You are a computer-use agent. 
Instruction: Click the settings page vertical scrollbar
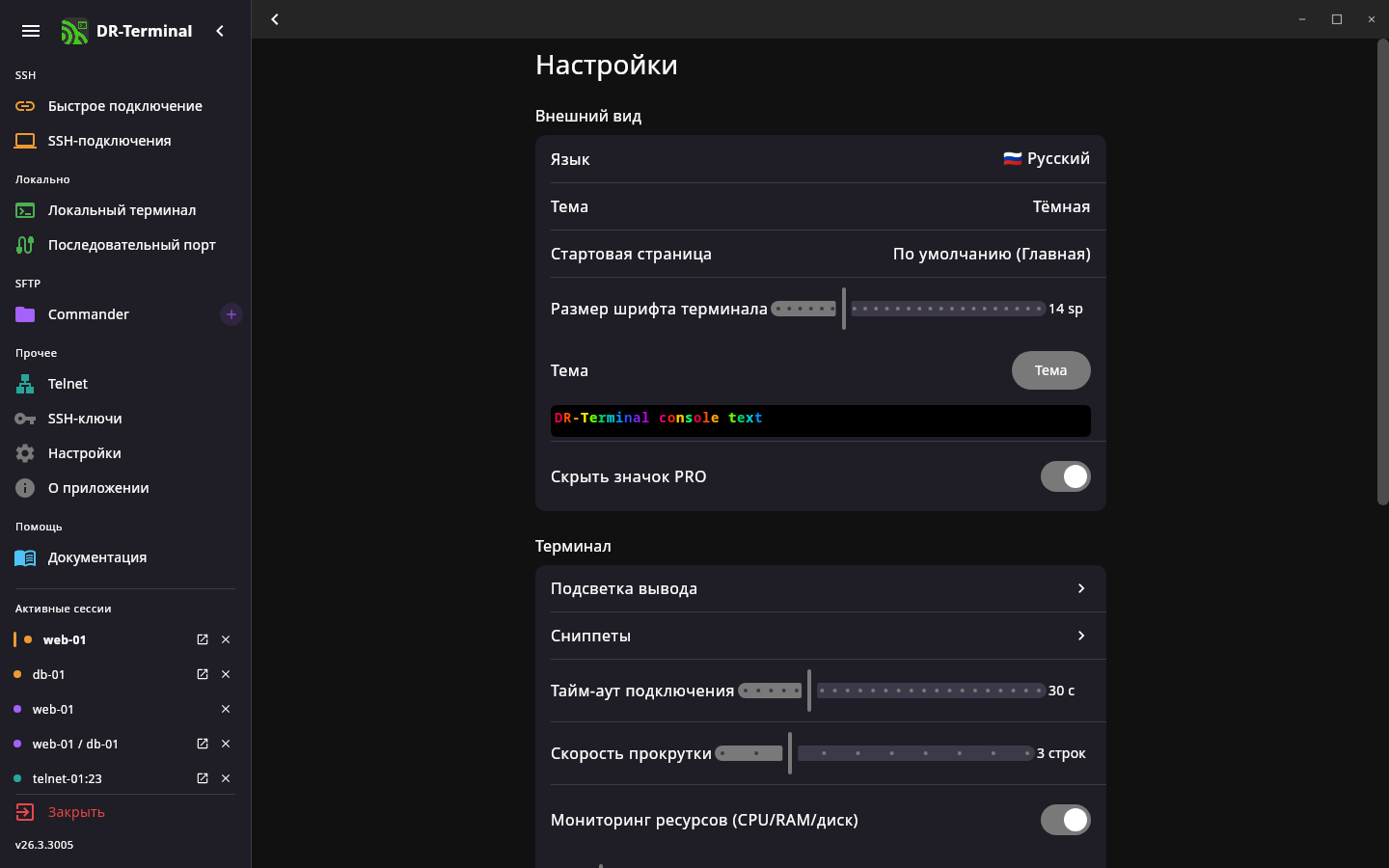[x=1382, y=271]
